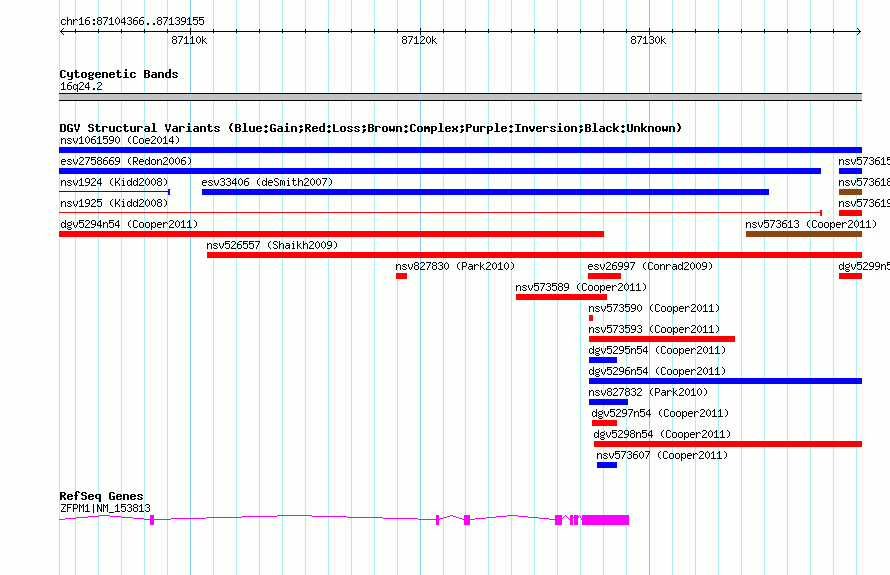Image resolution: width=890 pixels, height=575 pixels.
Task: Click the nsv573593 red loss bar
Action: click(x=662, y=339)
